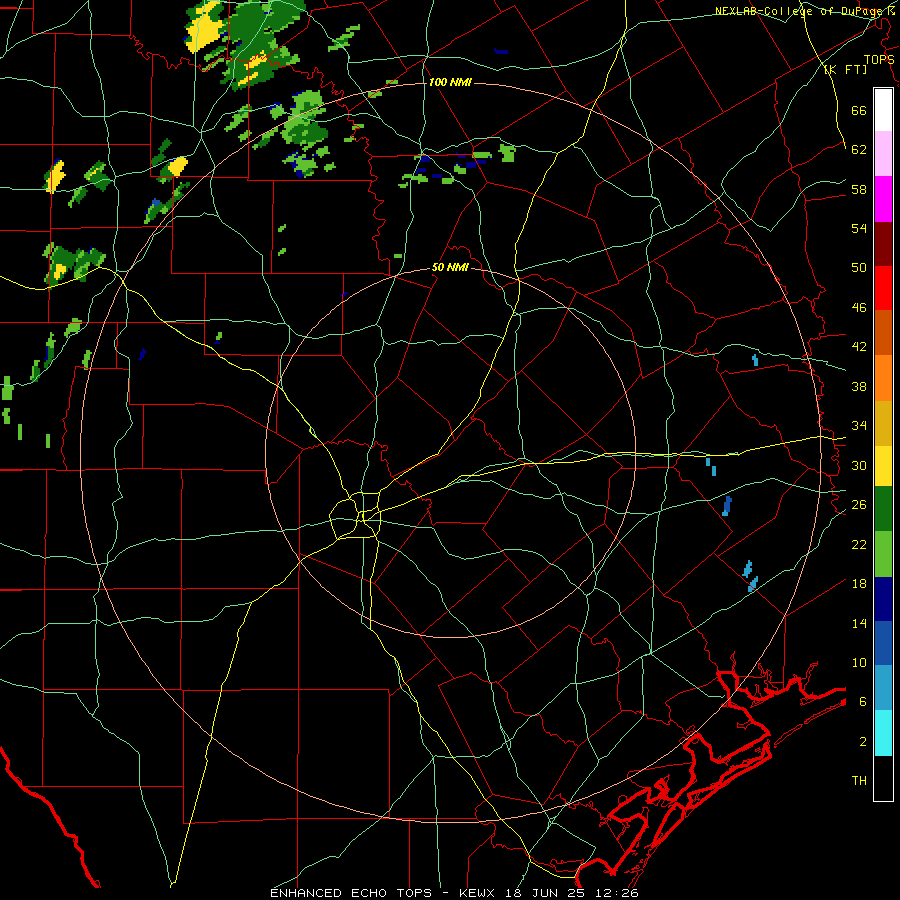Click the "22" legend value
The height and width of the screenshot is (900, 900).
[x=859, y=544]
